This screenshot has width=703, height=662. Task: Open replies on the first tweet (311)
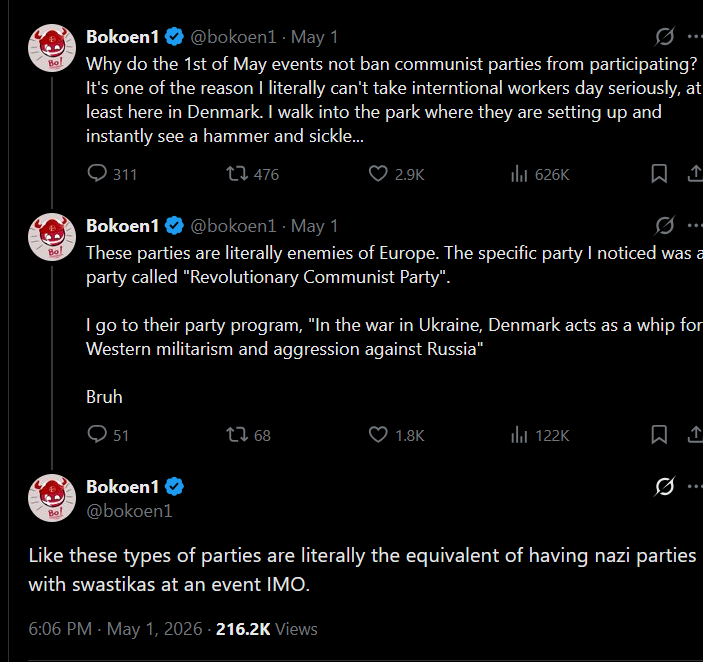coord(112,174)
